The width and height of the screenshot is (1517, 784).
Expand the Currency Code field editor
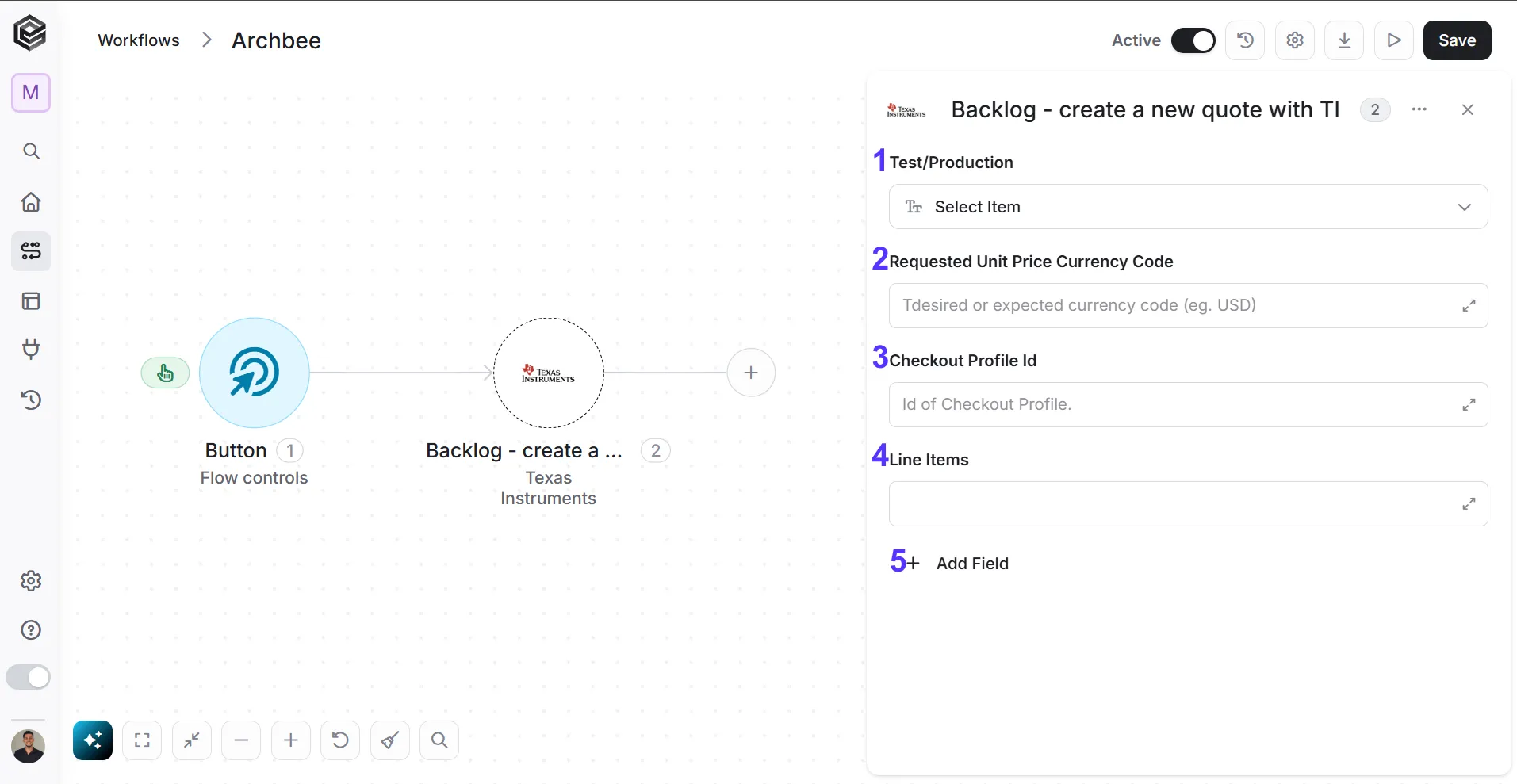[1469, 305]
